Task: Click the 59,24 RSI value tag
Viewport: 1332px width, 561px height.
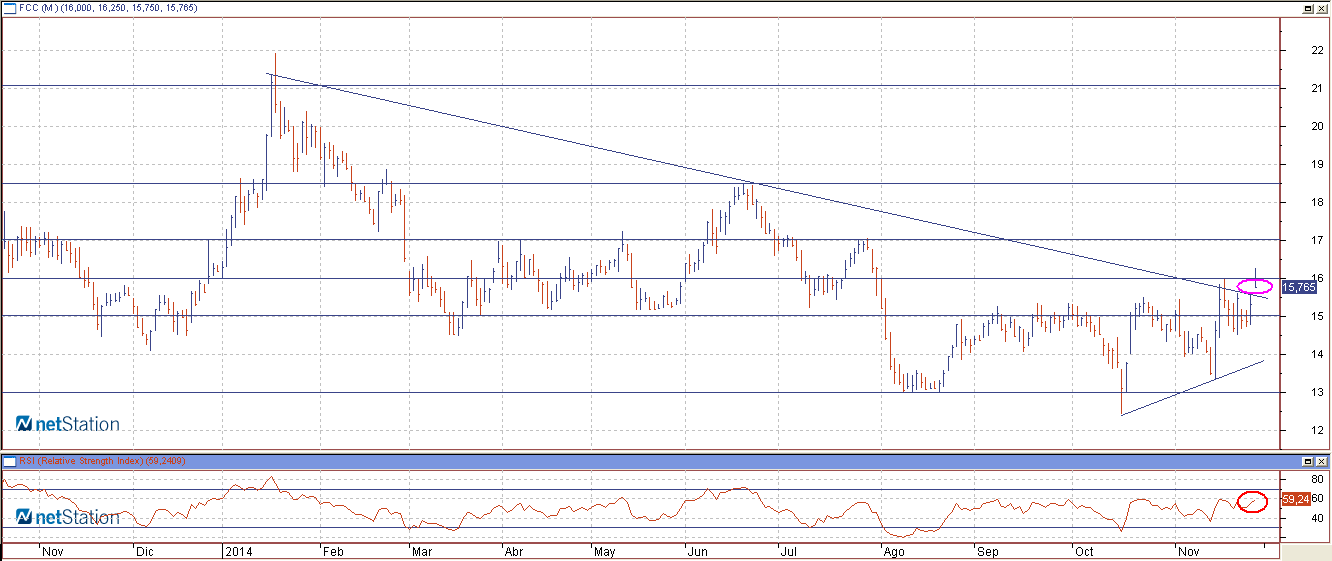Action: click(x=1297, y=498)
